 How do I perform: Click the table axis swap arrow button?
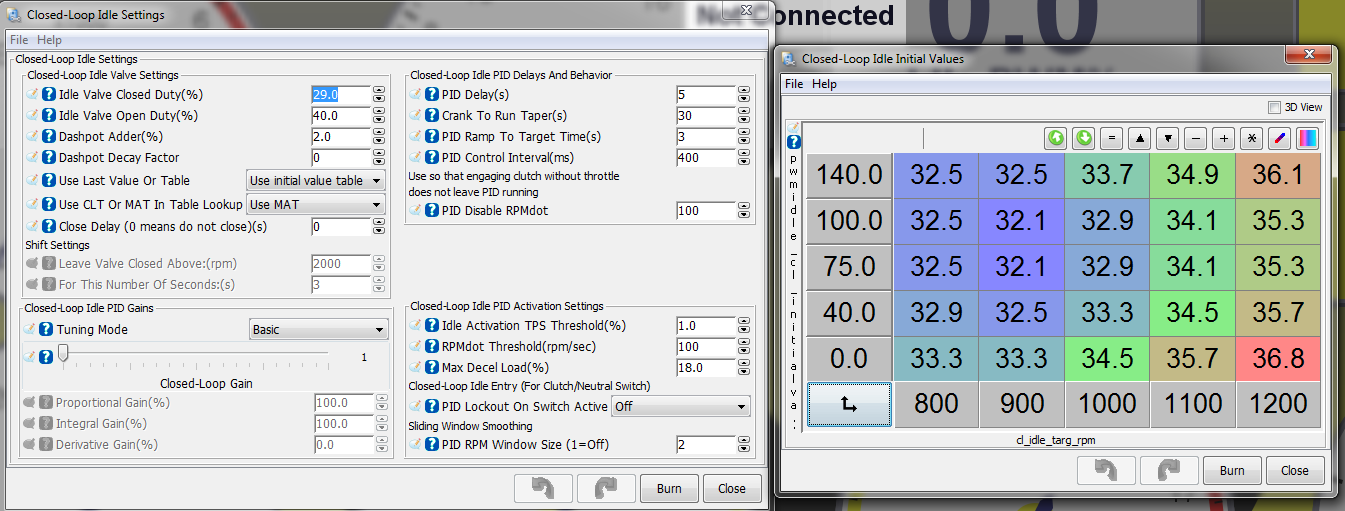[849, 404]
